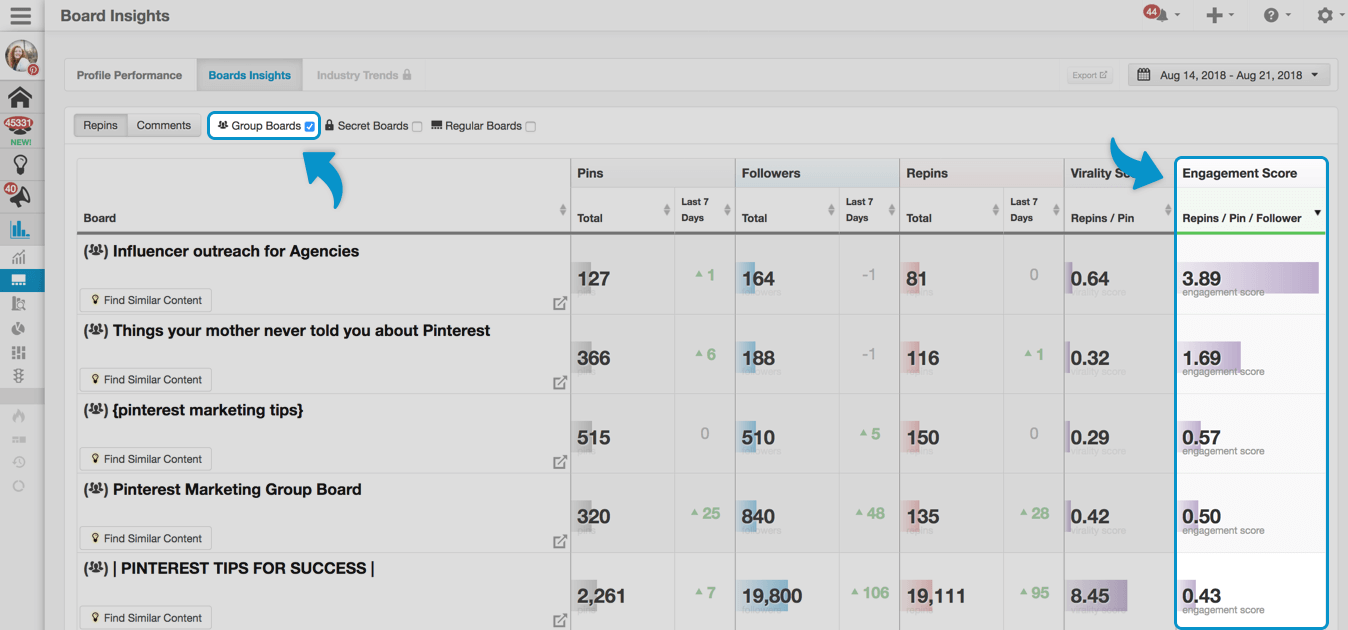Click the megaphone icon in sidebar
Screen dimensions: 1348x630
[x=20, y=197]
